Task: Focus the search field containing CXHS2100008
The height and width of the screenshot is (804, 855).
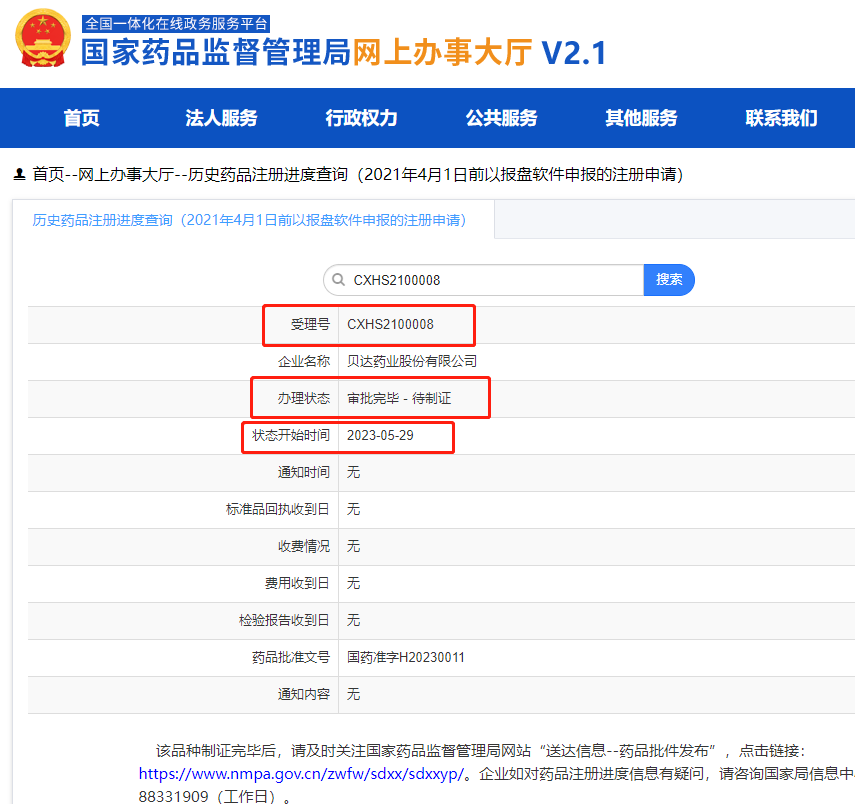Action: 490,280
